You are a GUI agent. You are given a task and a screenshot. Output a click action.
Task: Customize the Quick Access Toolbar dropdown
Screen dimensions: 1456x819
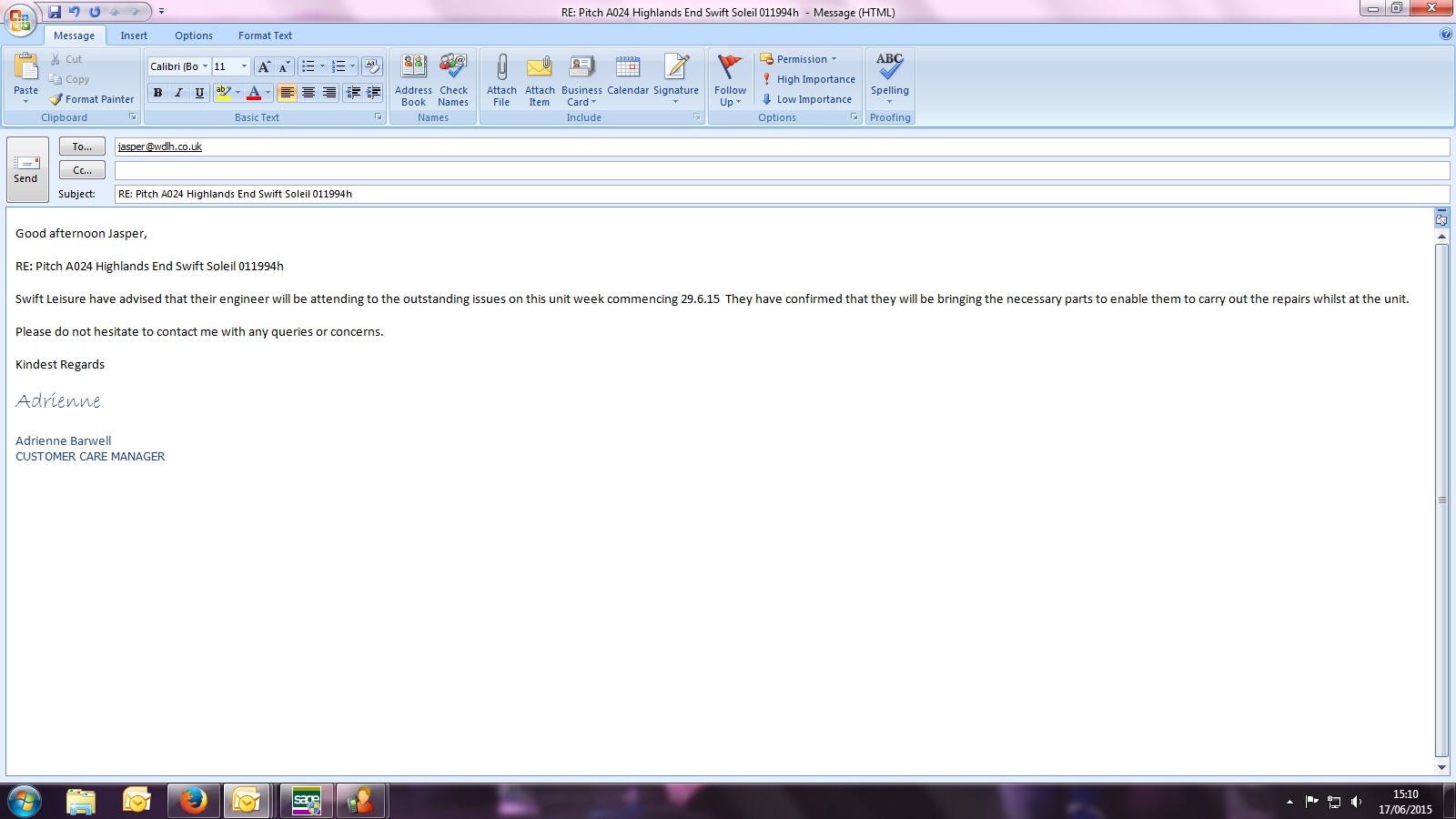pyautogui.click(x=161, y=12)
